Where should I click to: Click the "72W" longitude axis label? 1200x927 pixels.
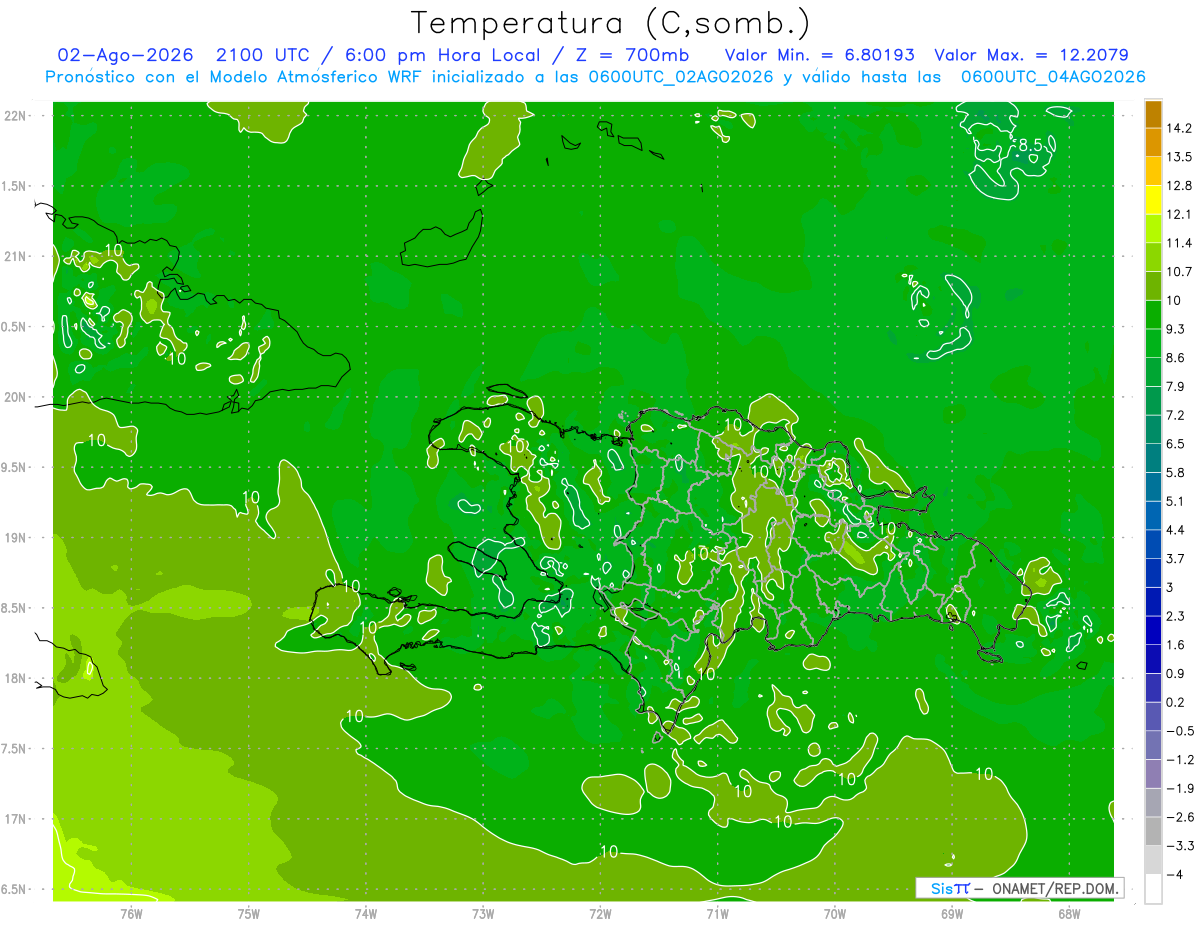pos(600,912)
